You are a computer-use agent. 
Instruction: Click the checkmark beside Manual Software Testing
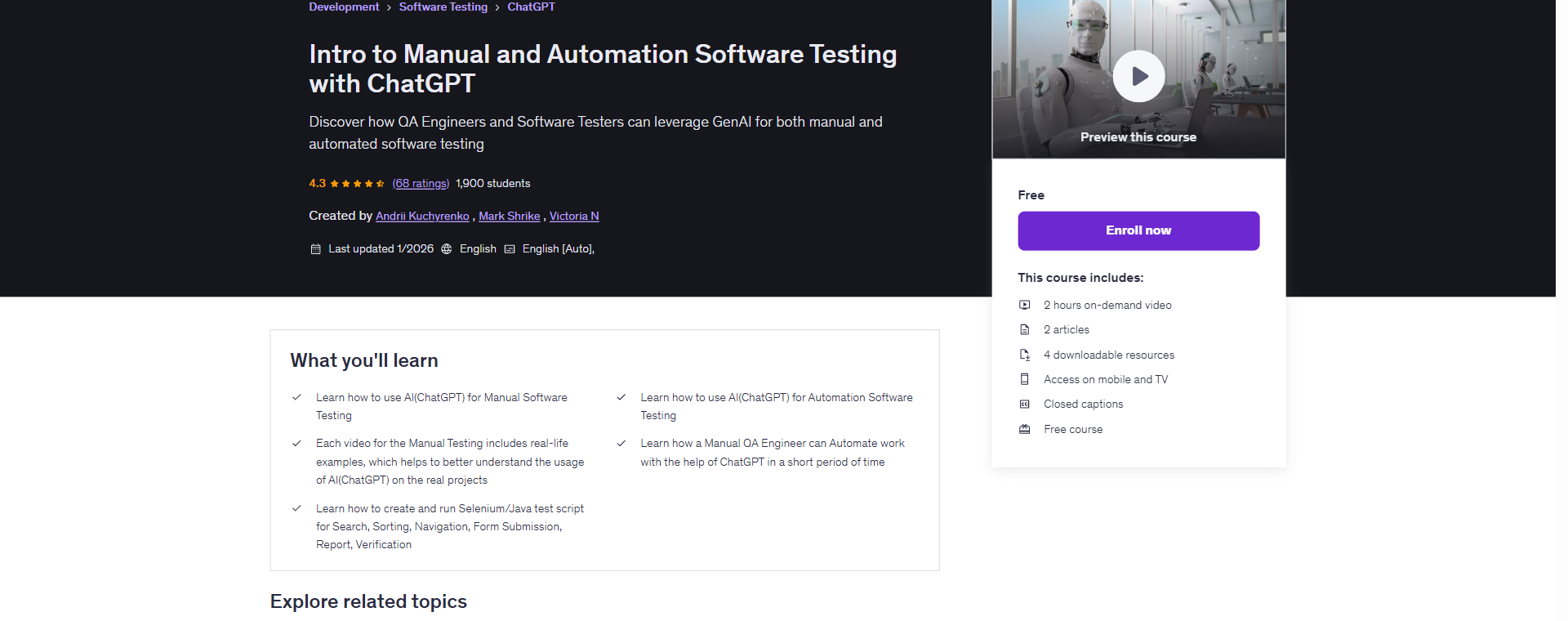[296, 397]
